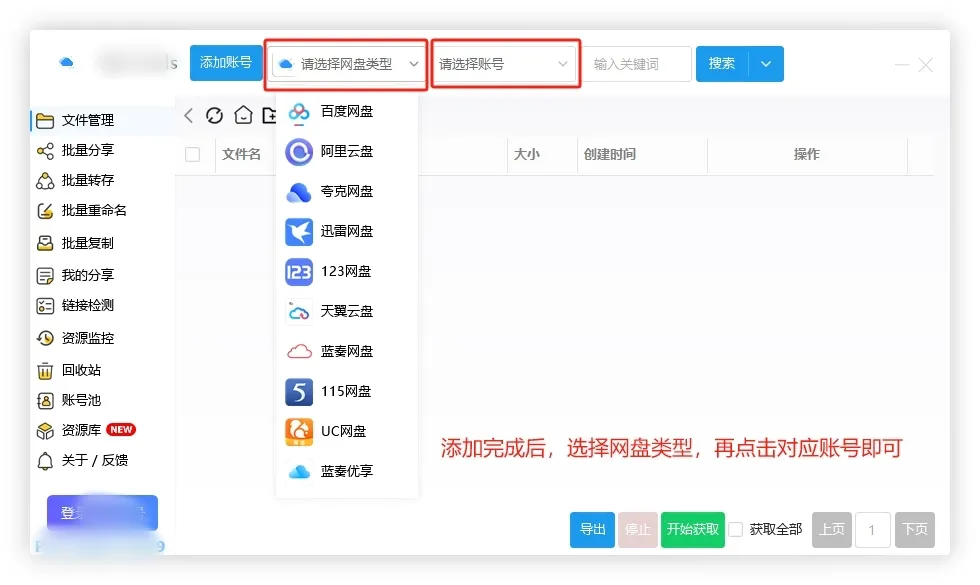
Task: Select the 123网盘 drive icon
Action: pyautogui.click(x=299, y=271)
